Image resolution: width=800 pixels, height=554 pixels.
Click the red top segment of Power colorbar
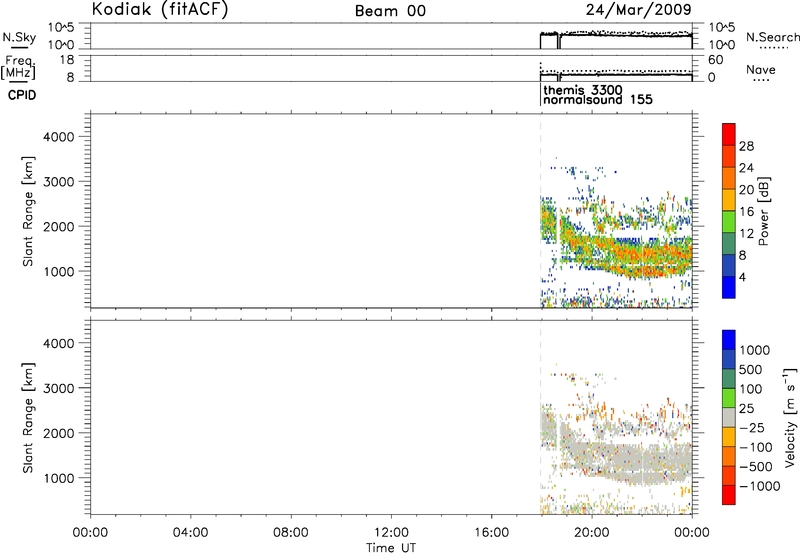[x=729, y=134]
